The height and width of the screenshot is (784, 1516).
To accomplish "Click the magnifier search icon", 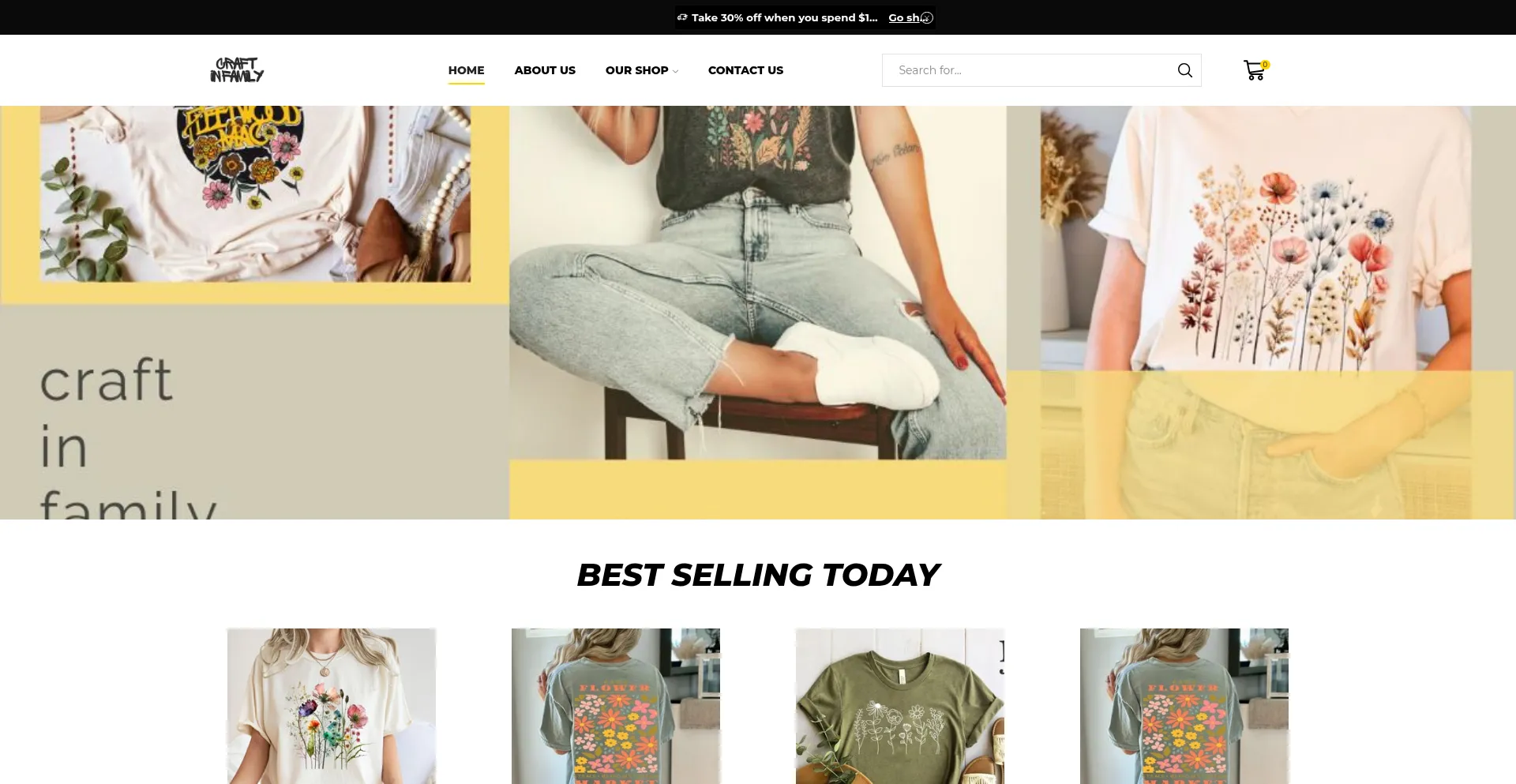I will pos(1184,70).
